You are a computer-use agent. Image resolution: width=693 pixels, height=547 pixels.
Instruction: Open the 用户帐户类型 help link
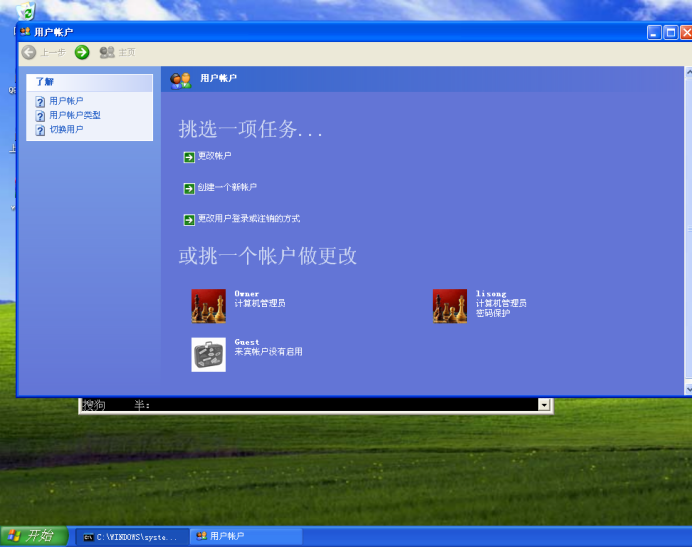pyautogui.click(x=75, y=115)
